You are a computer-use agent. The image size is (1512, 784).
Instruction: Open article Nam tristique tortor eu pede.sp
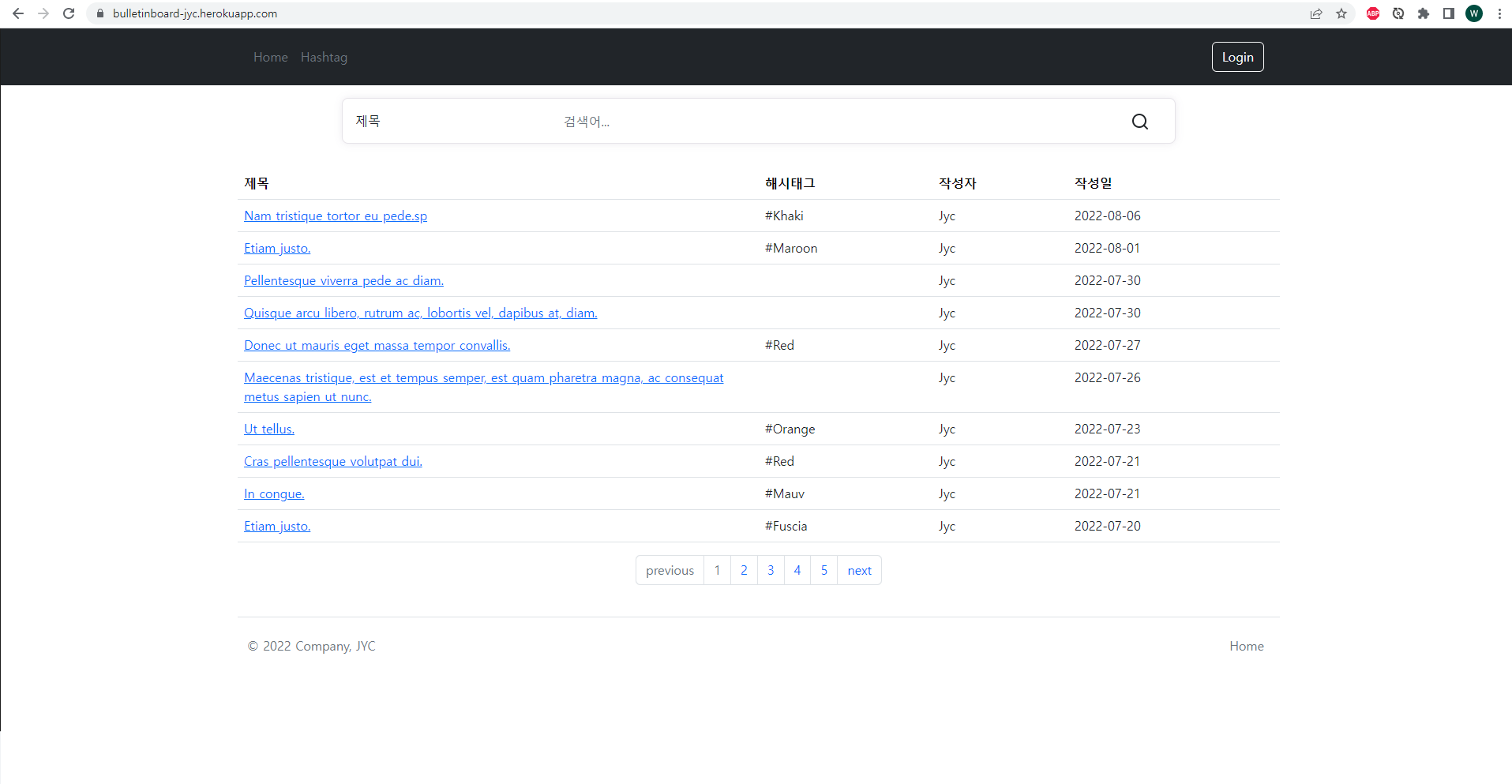point(336,216)
